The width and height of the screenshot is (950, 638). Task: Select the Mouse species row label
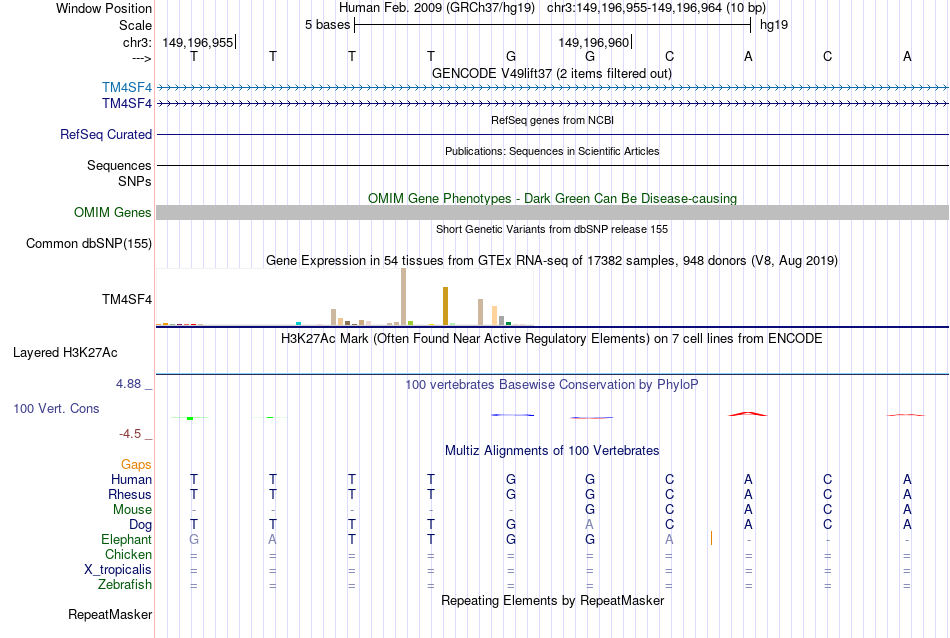[132, 510]
